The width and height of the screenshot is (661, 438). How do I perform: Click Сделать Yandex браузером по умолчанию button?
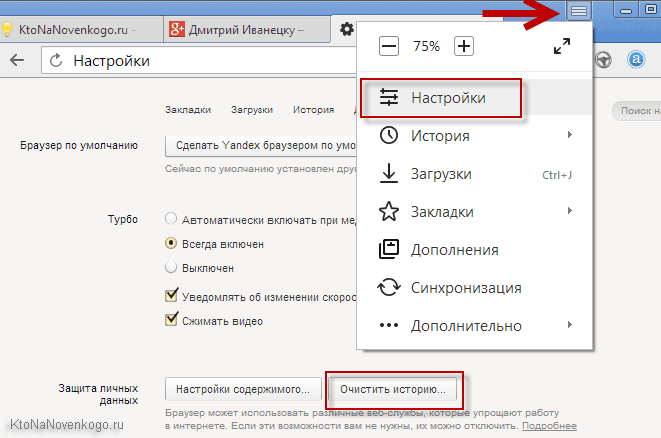click(x=261, y=146)
